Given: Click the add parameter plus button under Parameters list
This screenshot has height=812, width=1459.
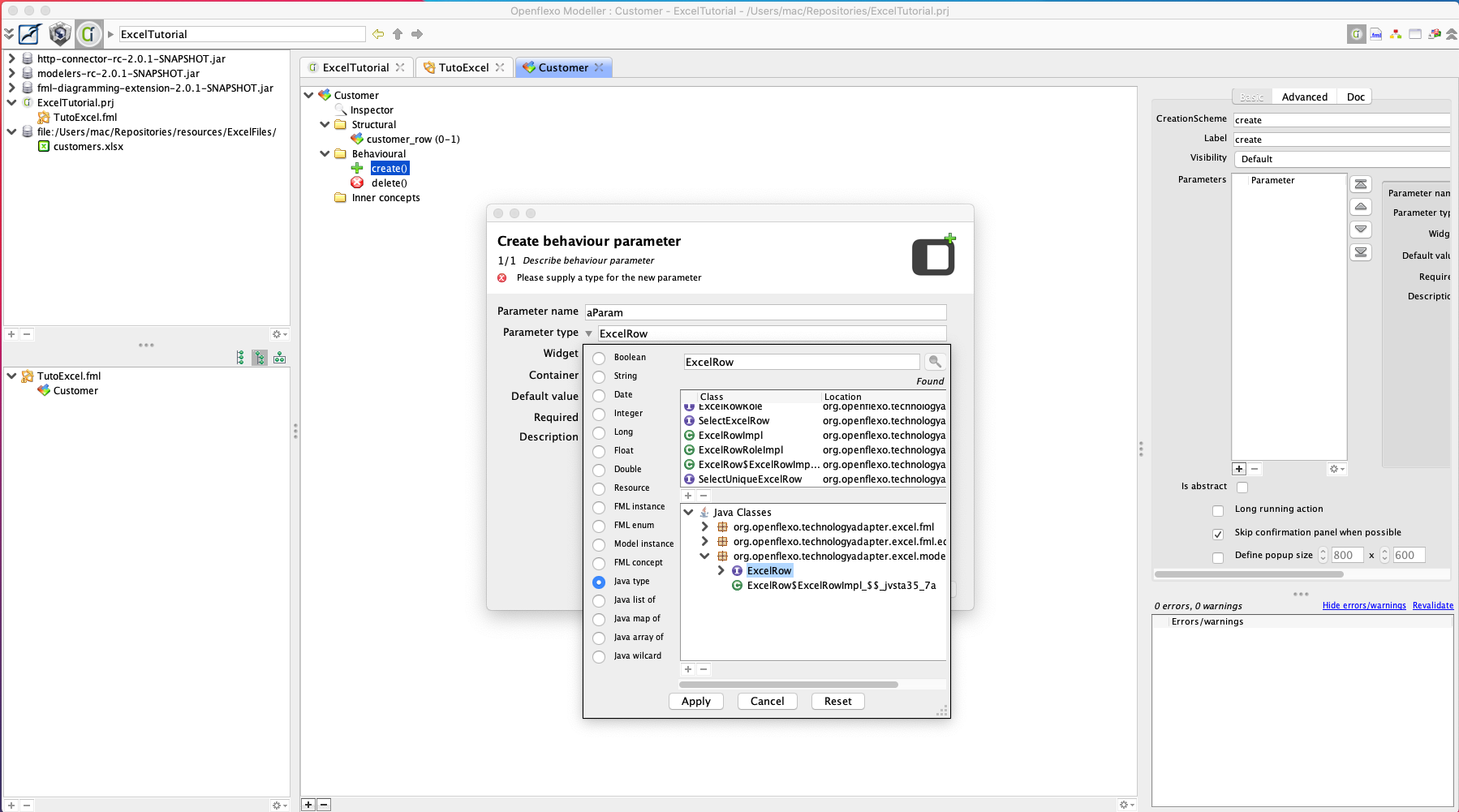Looking at the screenshot, I should point(1239,469).
